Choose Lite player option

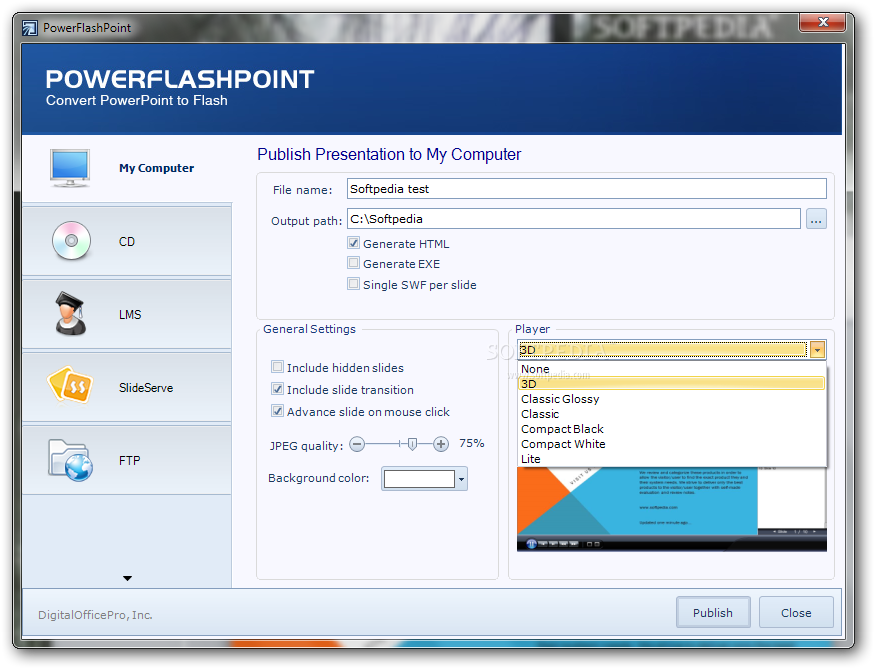[672, 459]
